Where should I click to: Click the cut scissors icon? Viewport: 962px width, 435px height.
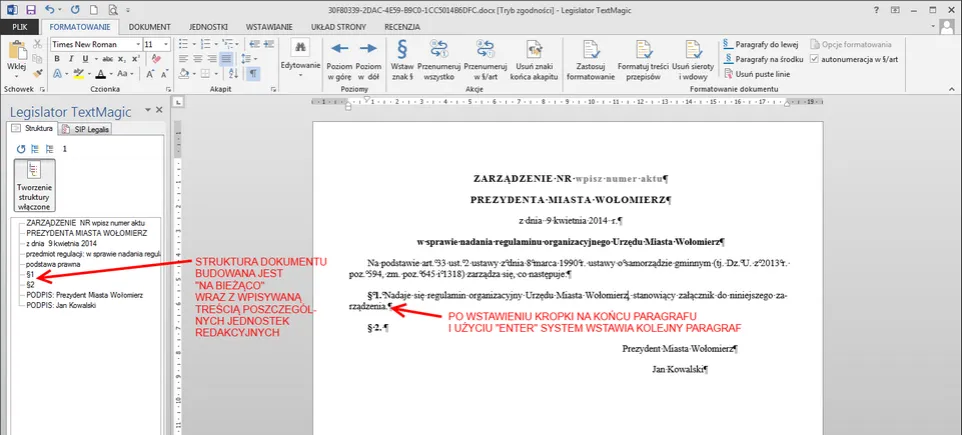pyautogui.click(x=37, y=44)
